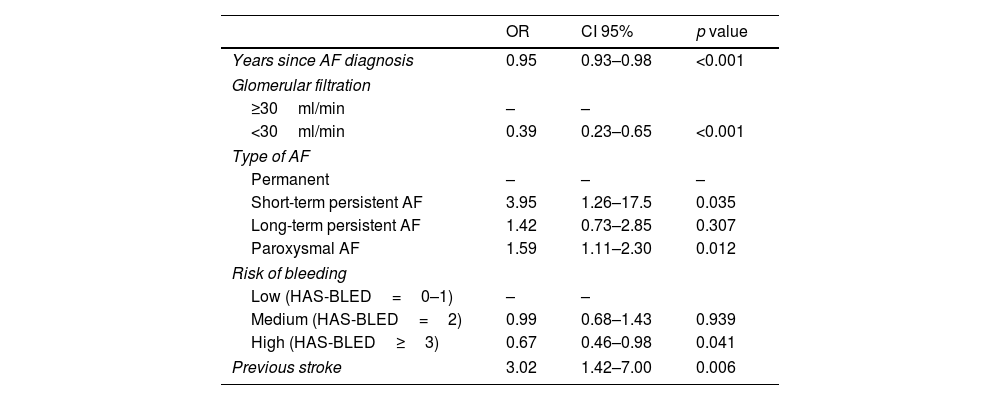Click the OR column header
The width and height of the screenshot is (1000, 400).
click(x=518, y=32)
